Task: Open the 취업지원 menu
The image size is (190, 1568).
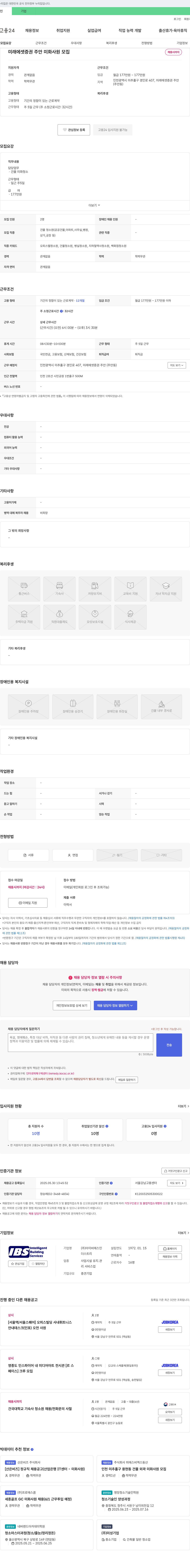Action: [63, 31]
